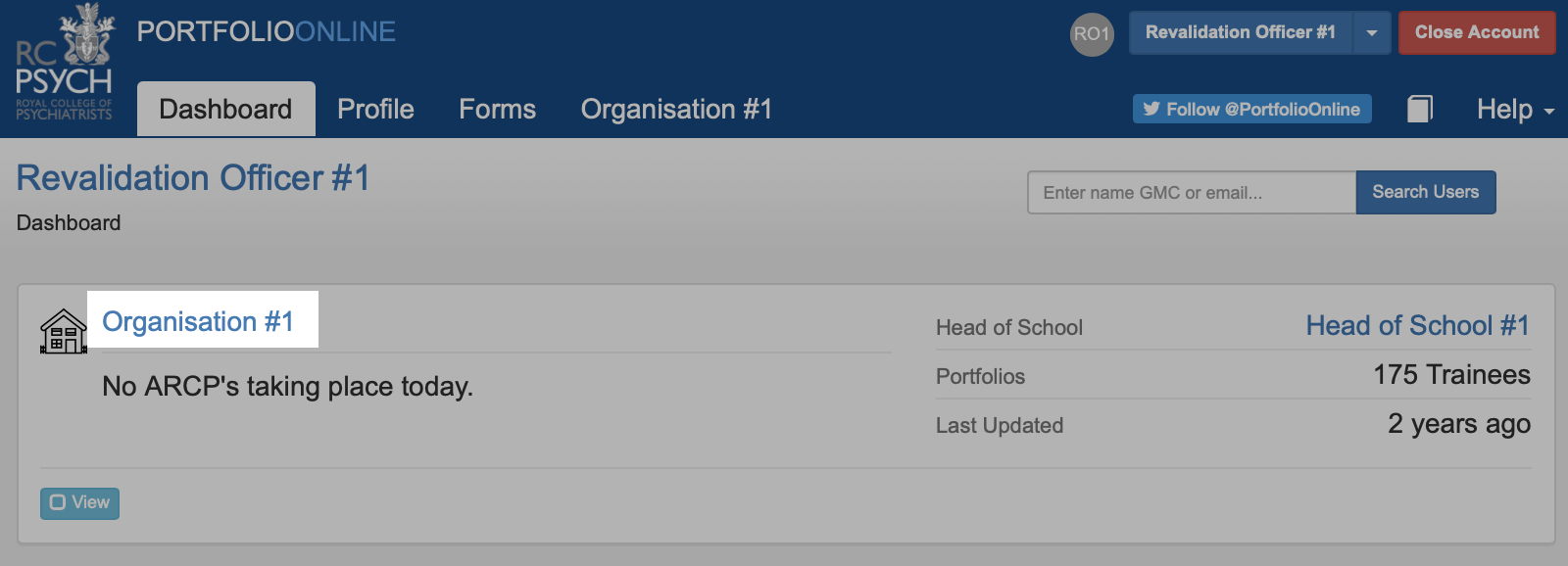The width and height of the screenshot is (1568, 566).
Task: Go to the Forms tab
Action: pos(497,109)
